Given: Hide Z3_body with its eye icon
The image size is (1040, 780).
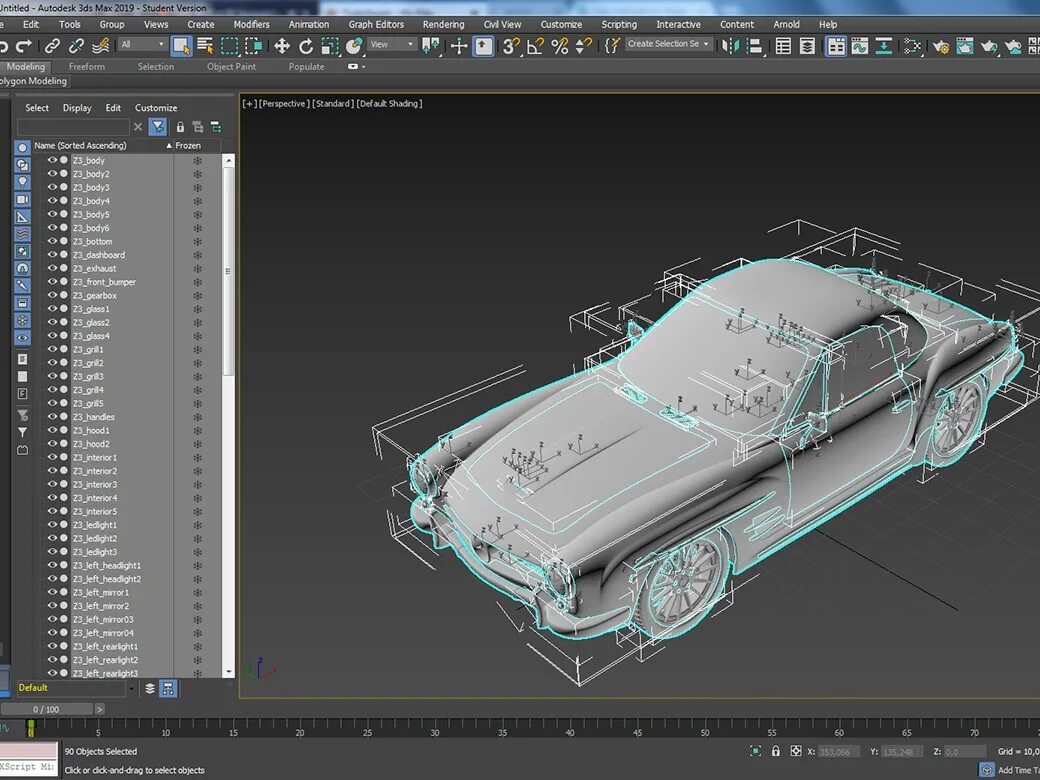Looking at the screenshot, I should 52,160.
